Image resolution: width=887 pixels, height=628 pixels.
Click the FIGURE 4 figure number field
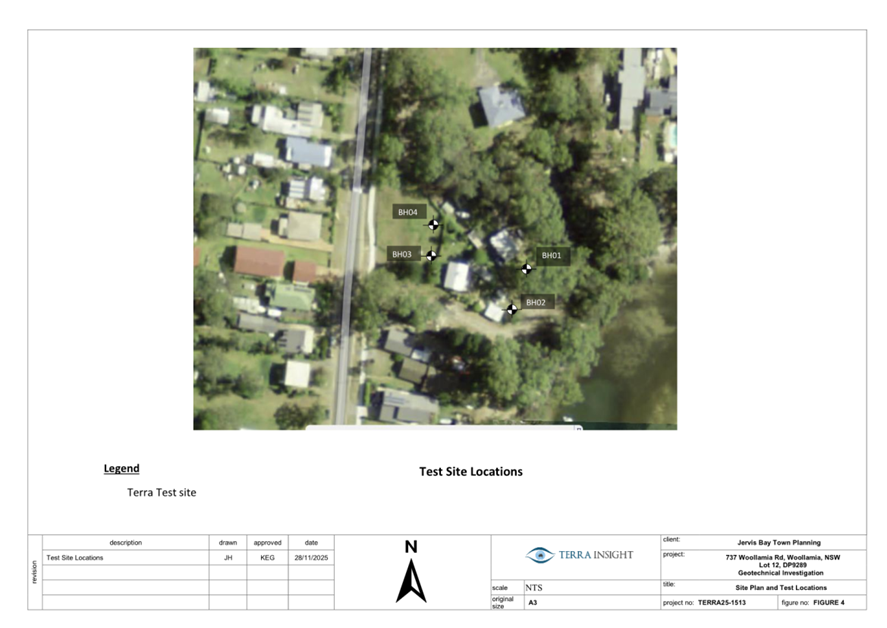829,603
